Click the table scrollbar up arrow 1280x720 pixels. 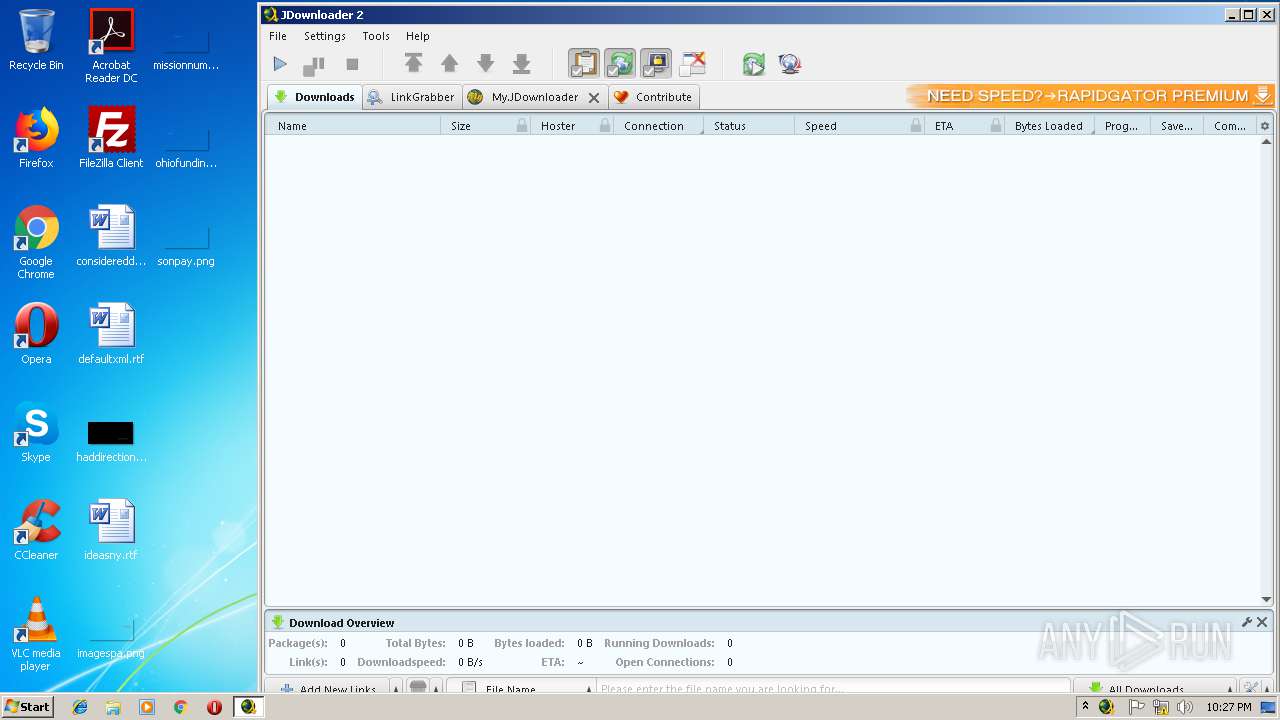point(1266,142)
